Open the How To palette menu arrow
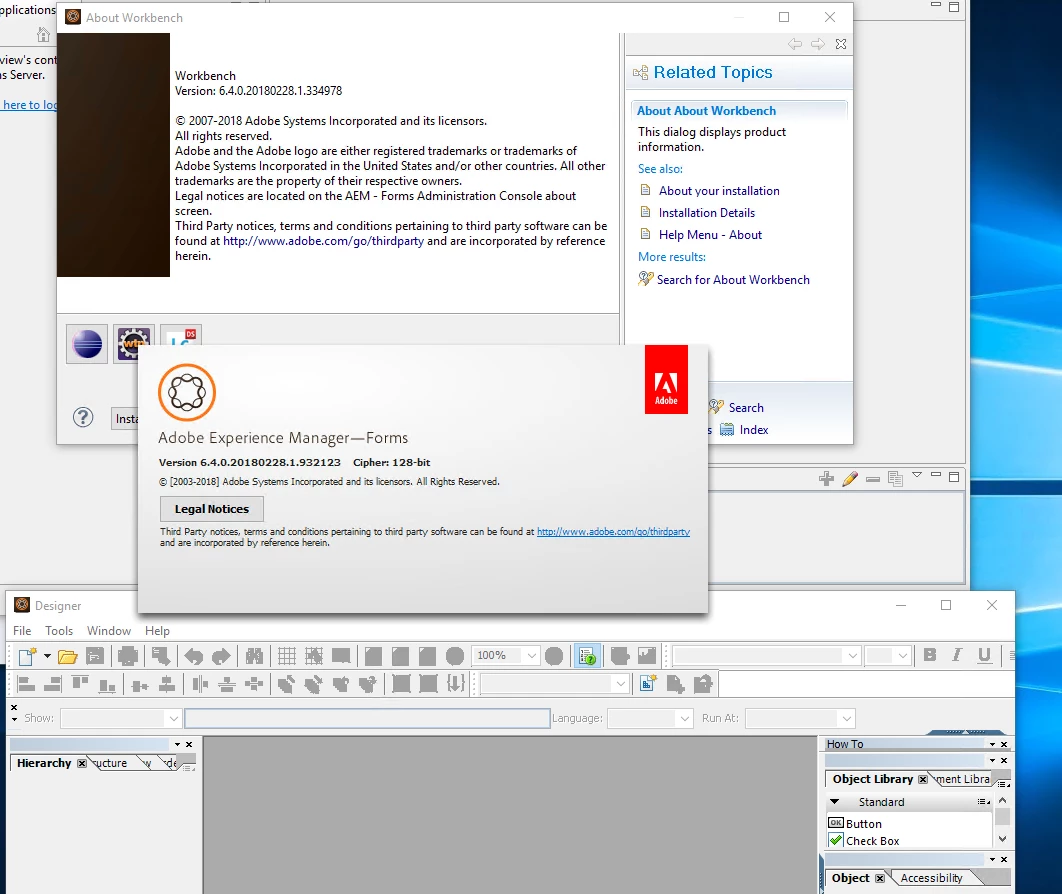The height and width of the screenshot is (894, 1062). tap(992, 744)
